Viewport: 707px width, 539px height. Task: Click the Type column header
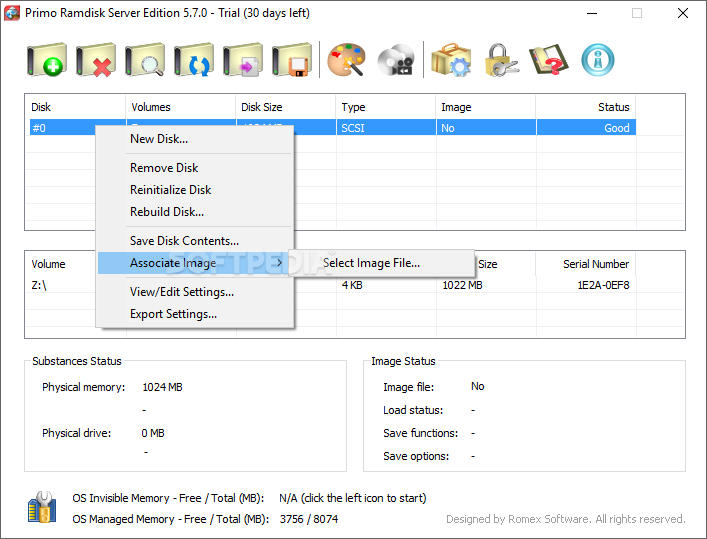pos(386,107)
